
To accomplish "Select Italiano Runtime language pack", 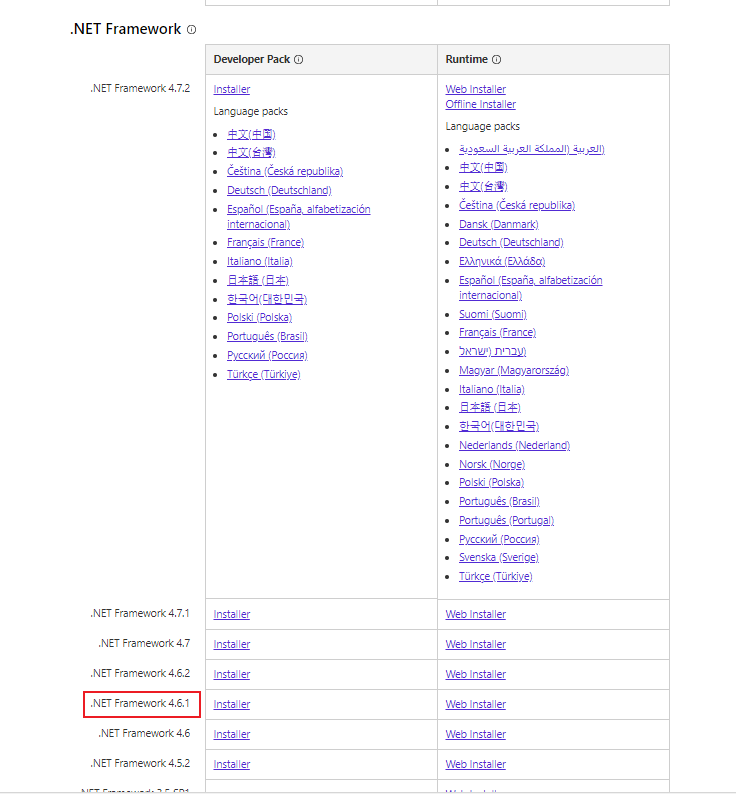I will [x=492, y=389].
